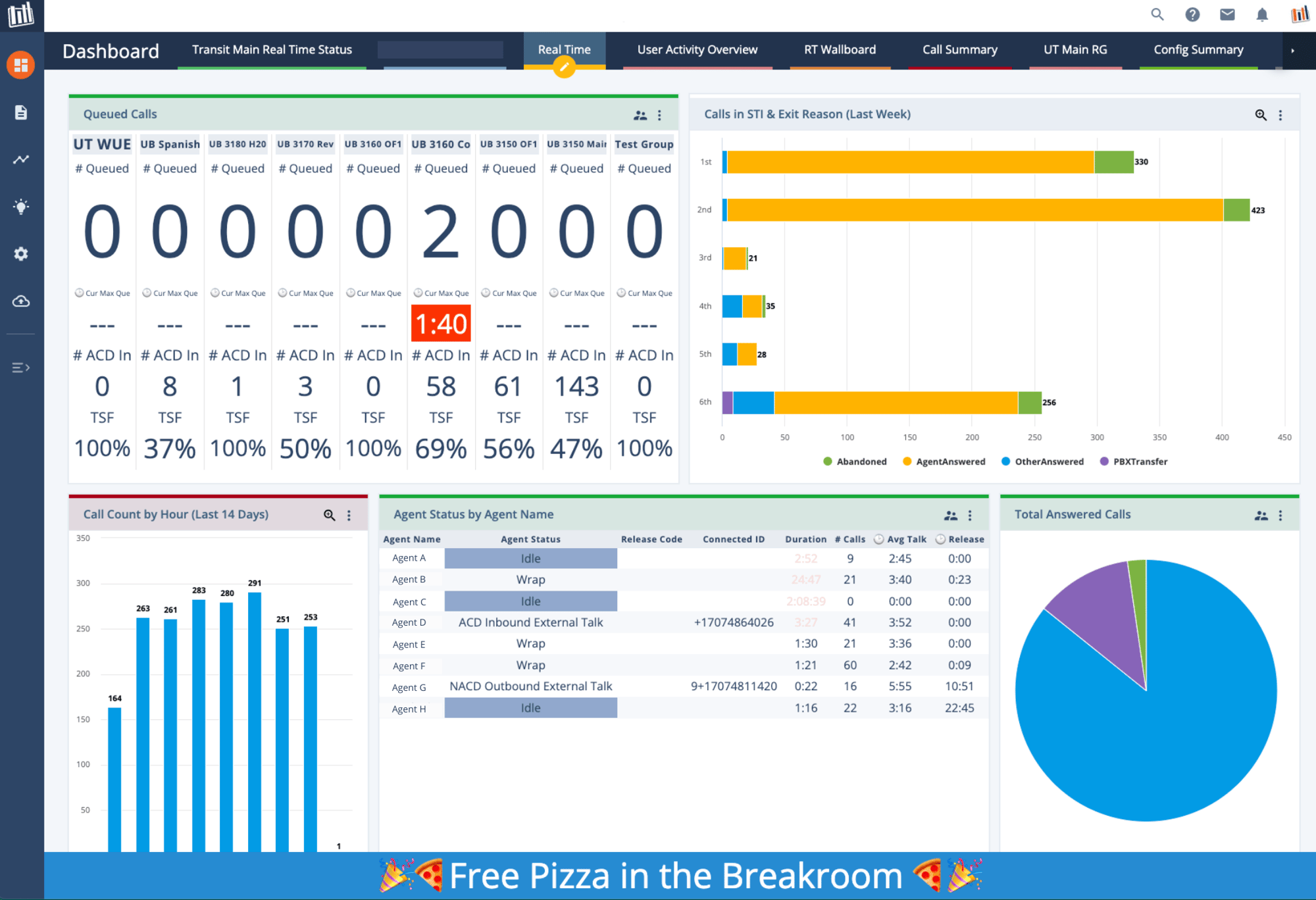Click connected ID +17074864026

pyautogui.click(x=734, y=622)
